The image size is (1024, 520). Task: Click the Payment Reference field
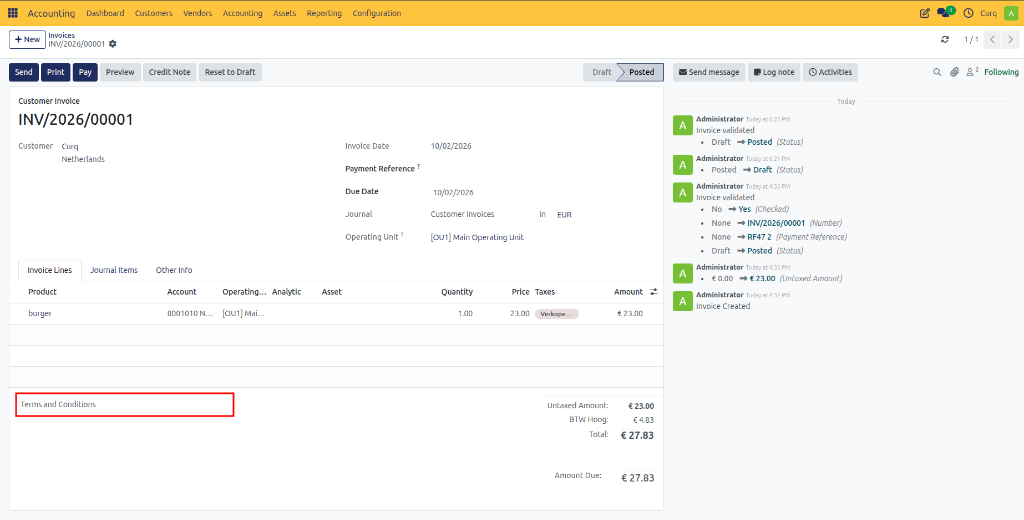point(542,169)
